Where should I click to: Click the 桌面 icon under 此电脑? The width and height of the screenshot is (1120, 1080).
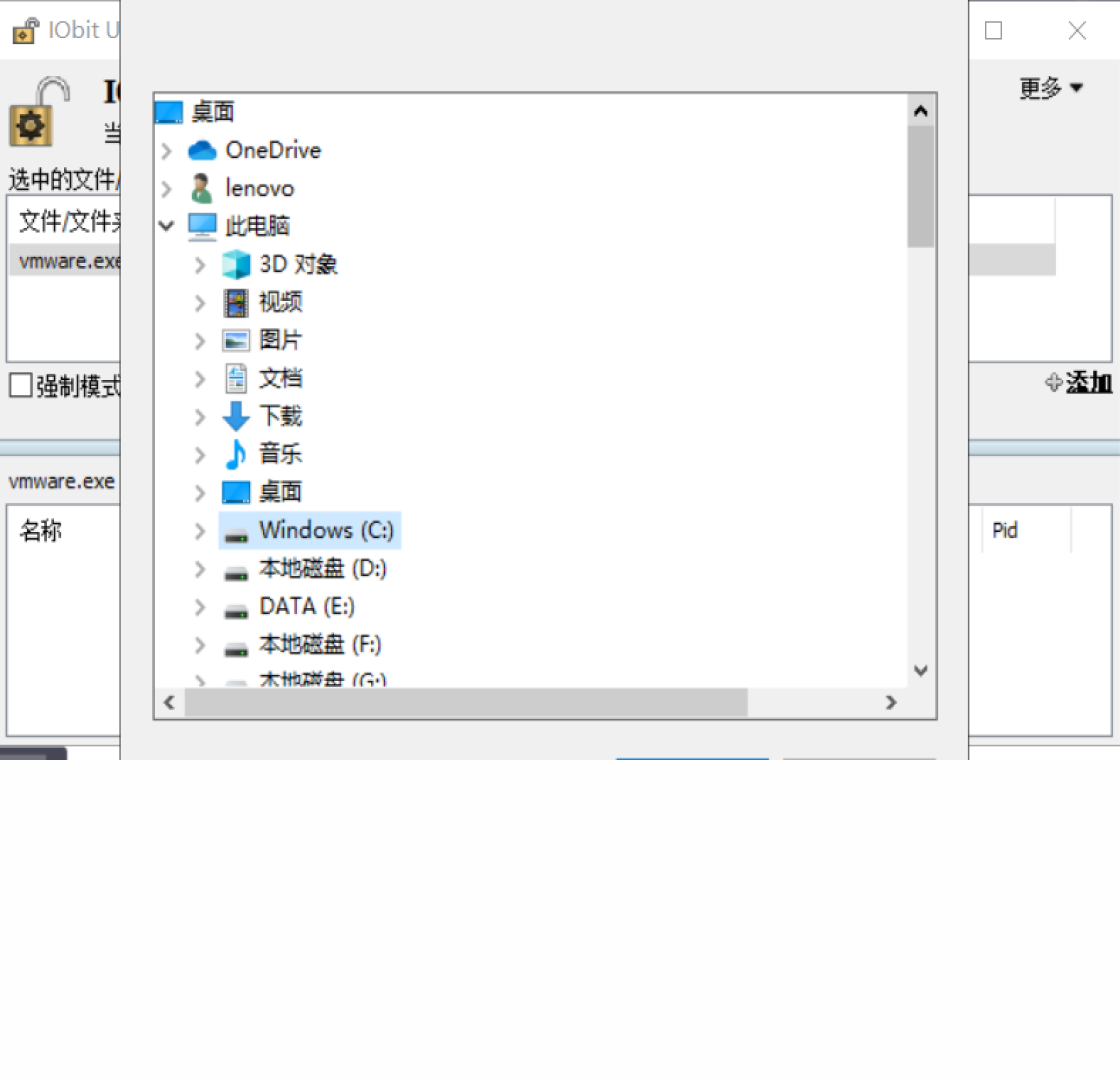[236, 492]
